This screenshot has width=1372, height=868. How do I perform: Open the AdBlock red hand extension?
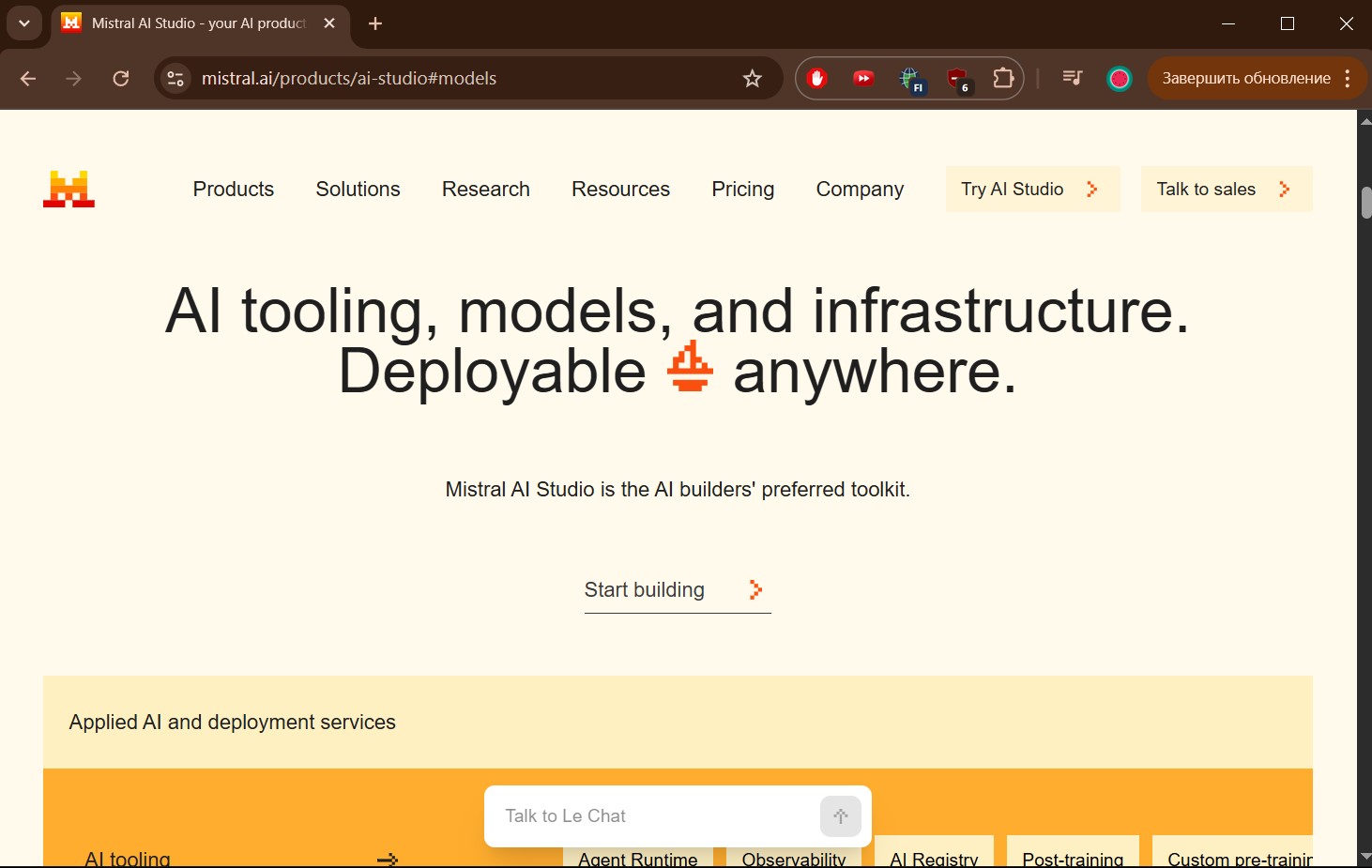[817, 79]
